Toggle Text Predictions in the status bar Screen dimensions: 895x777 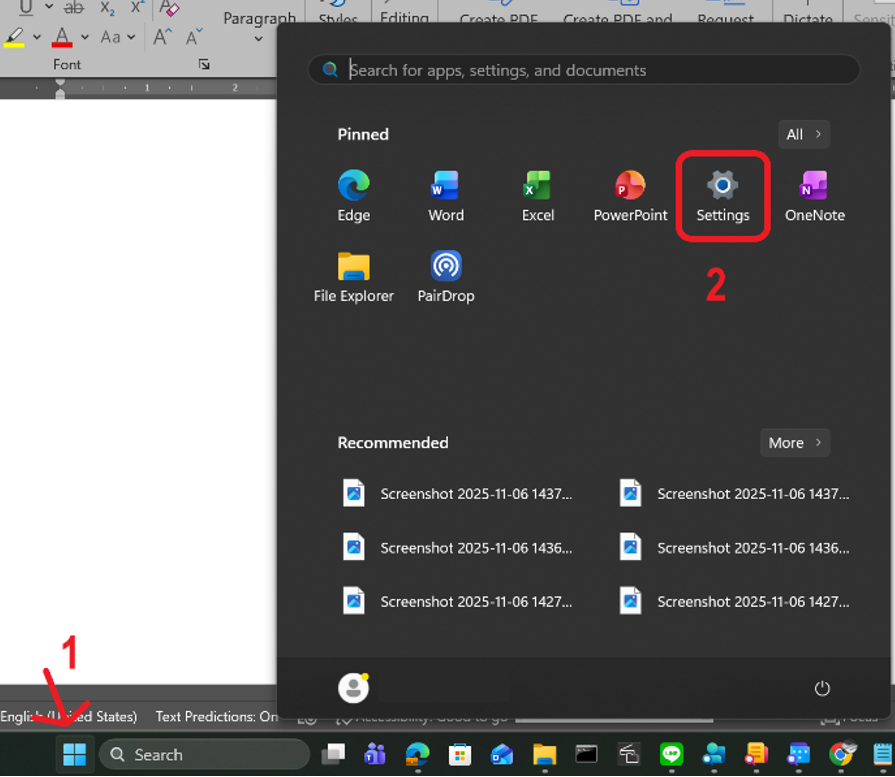click(x=216, y=716)
